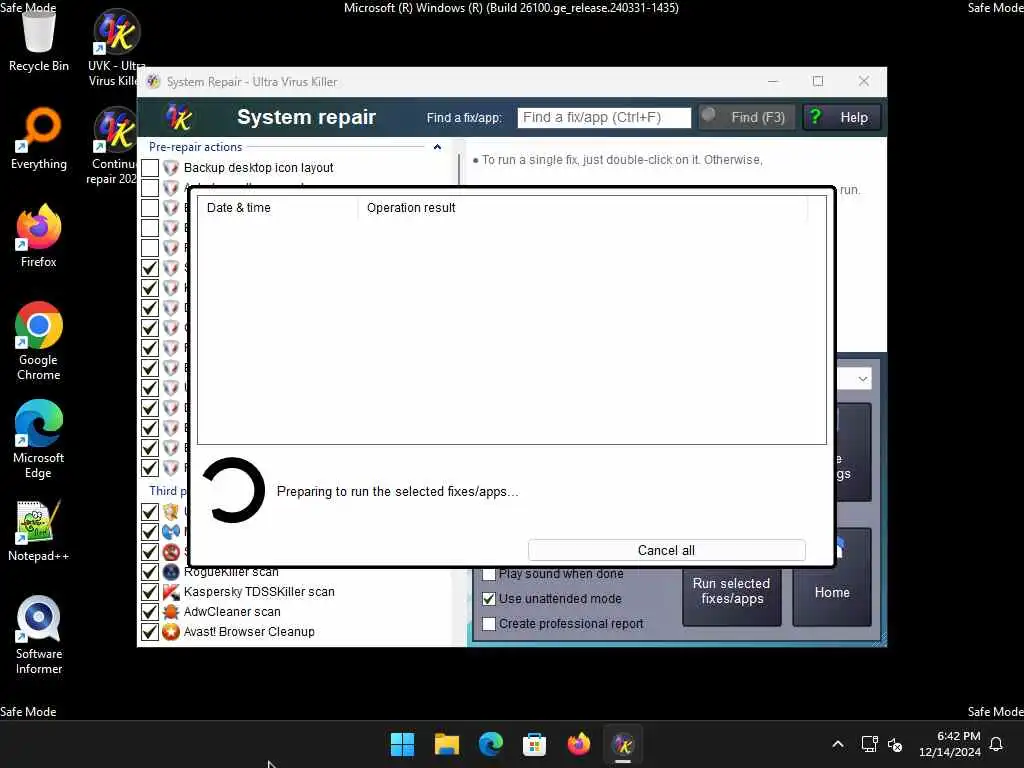Show hidden system tray icons
1024x768 pixels.
(838, 744)
